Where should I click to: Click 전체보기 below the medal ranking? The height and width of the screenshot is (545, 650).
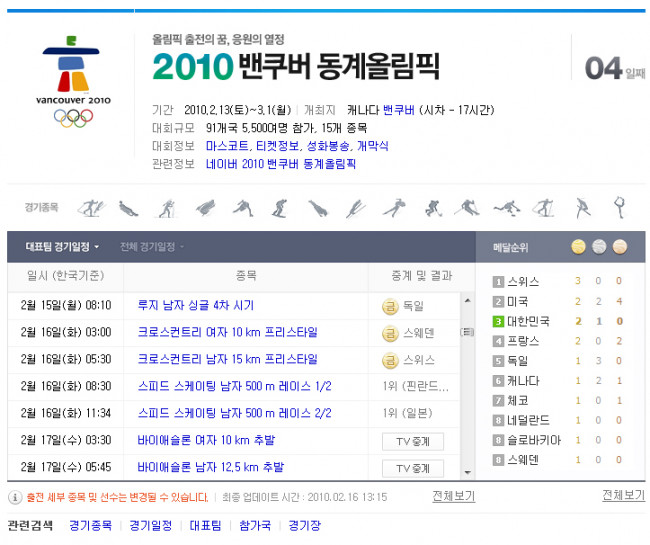(x=623, y=496)
